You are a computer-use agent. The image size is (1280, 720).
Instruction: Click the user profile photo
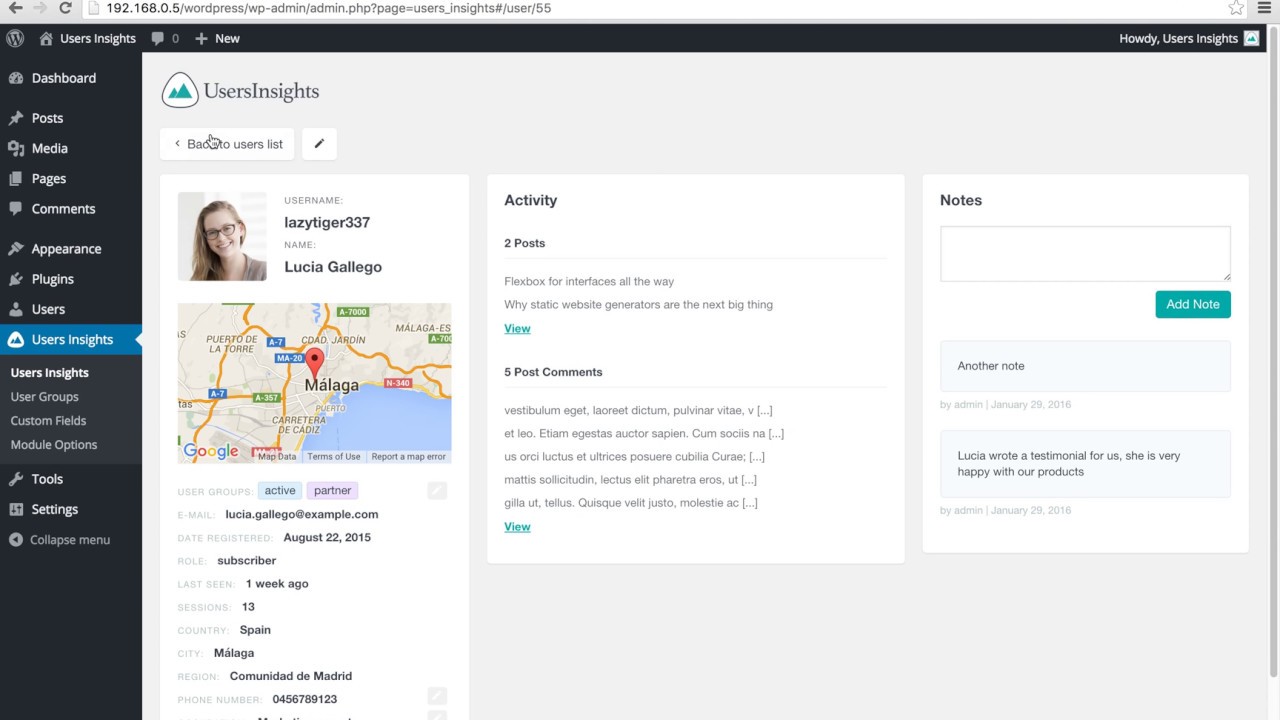tap(222, 236)
